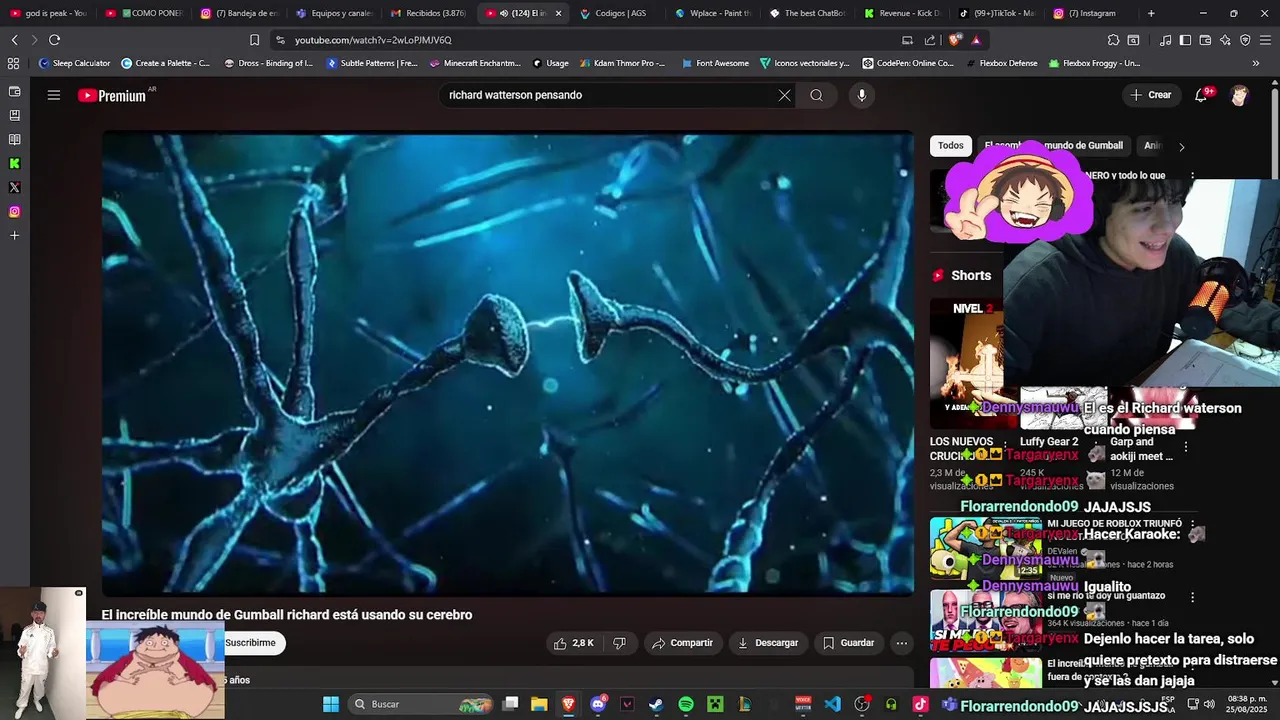Open the Windows Start menu
Image resolution: width=1280 pixels, height=720 pixels.
(331, 704)
